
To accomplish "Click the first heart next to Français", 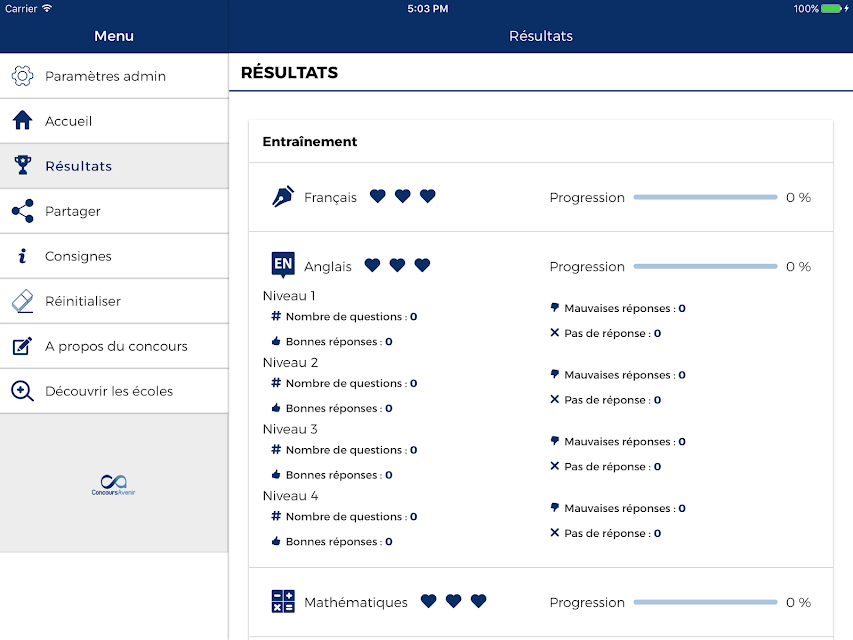I will [x=378, y=196].
